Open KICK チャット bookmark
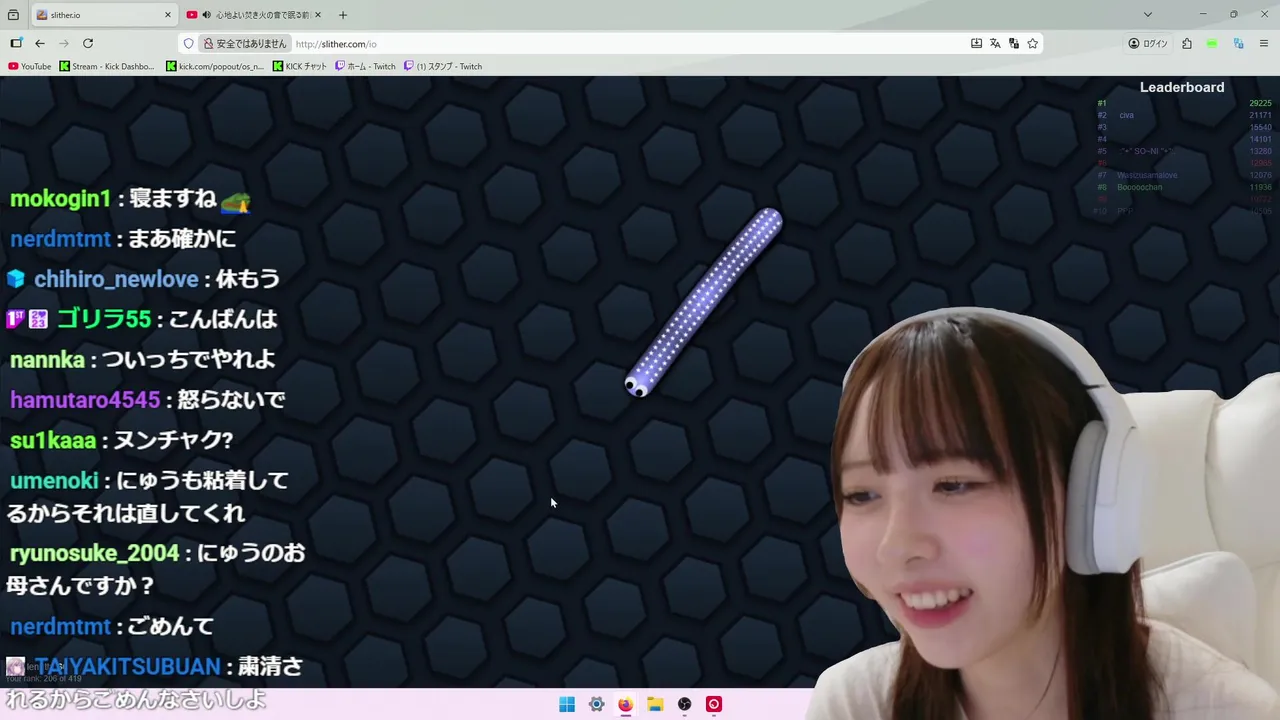The height and width of the screenshot is (720, 1280). click(x=300, y=66)
